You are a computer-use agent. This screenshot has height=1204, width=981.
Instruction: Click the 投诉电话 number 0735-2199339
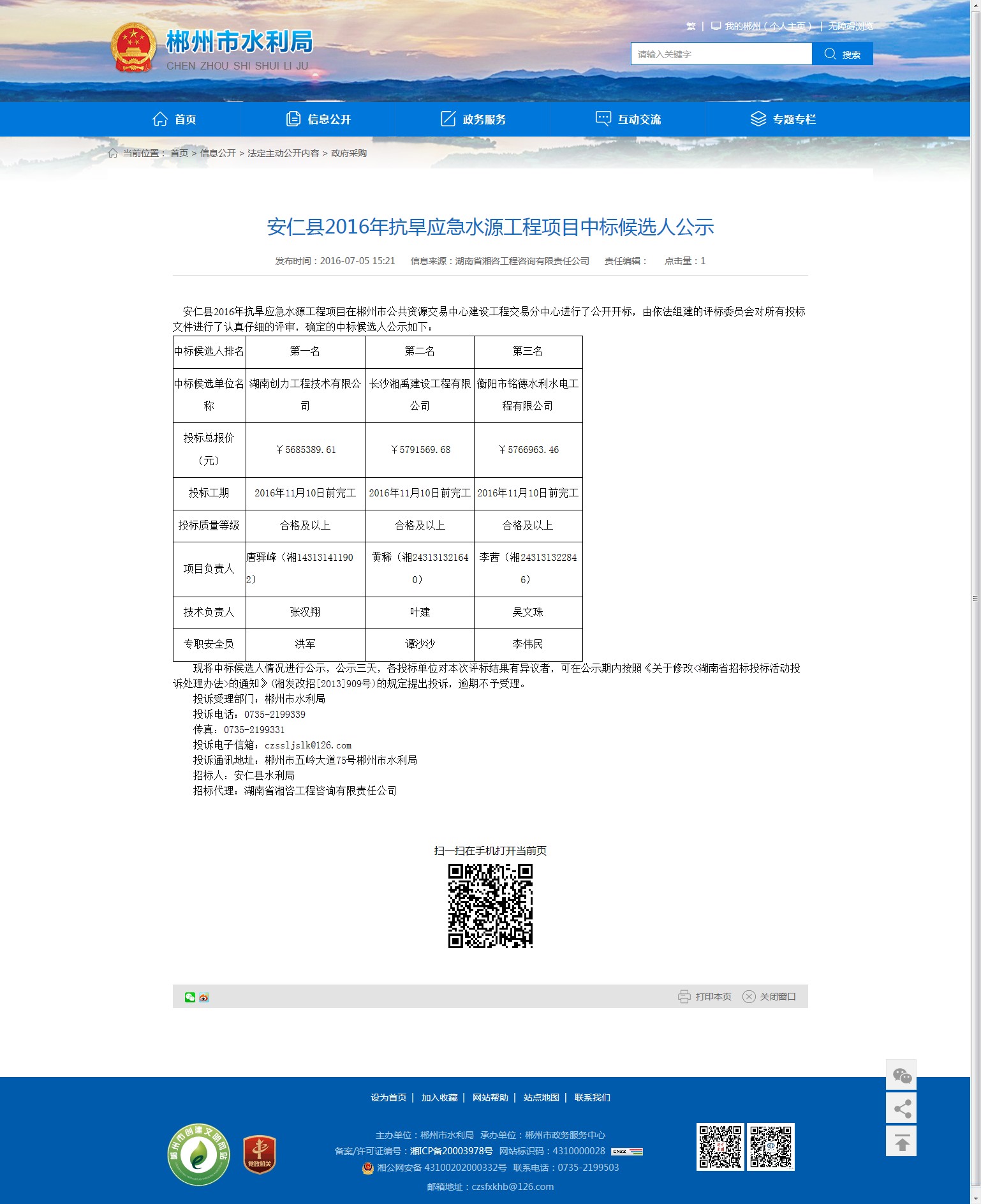pyautogui.click(x=275, y=715)
